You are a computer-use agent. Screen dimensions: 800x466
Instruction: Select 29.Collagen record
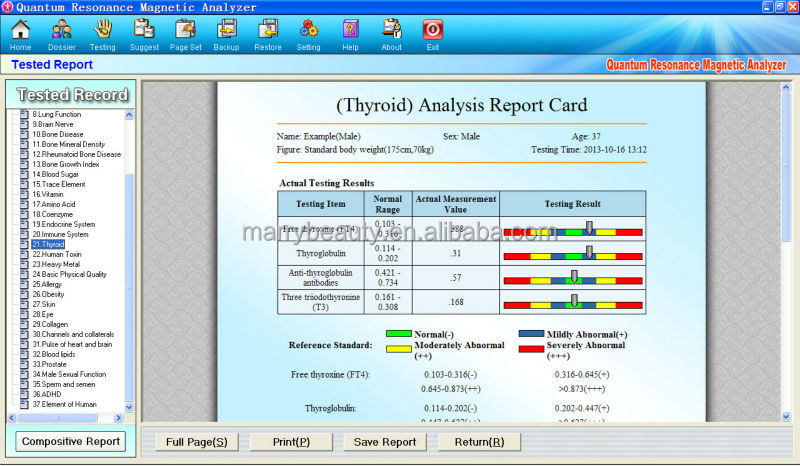click(50, 324)
